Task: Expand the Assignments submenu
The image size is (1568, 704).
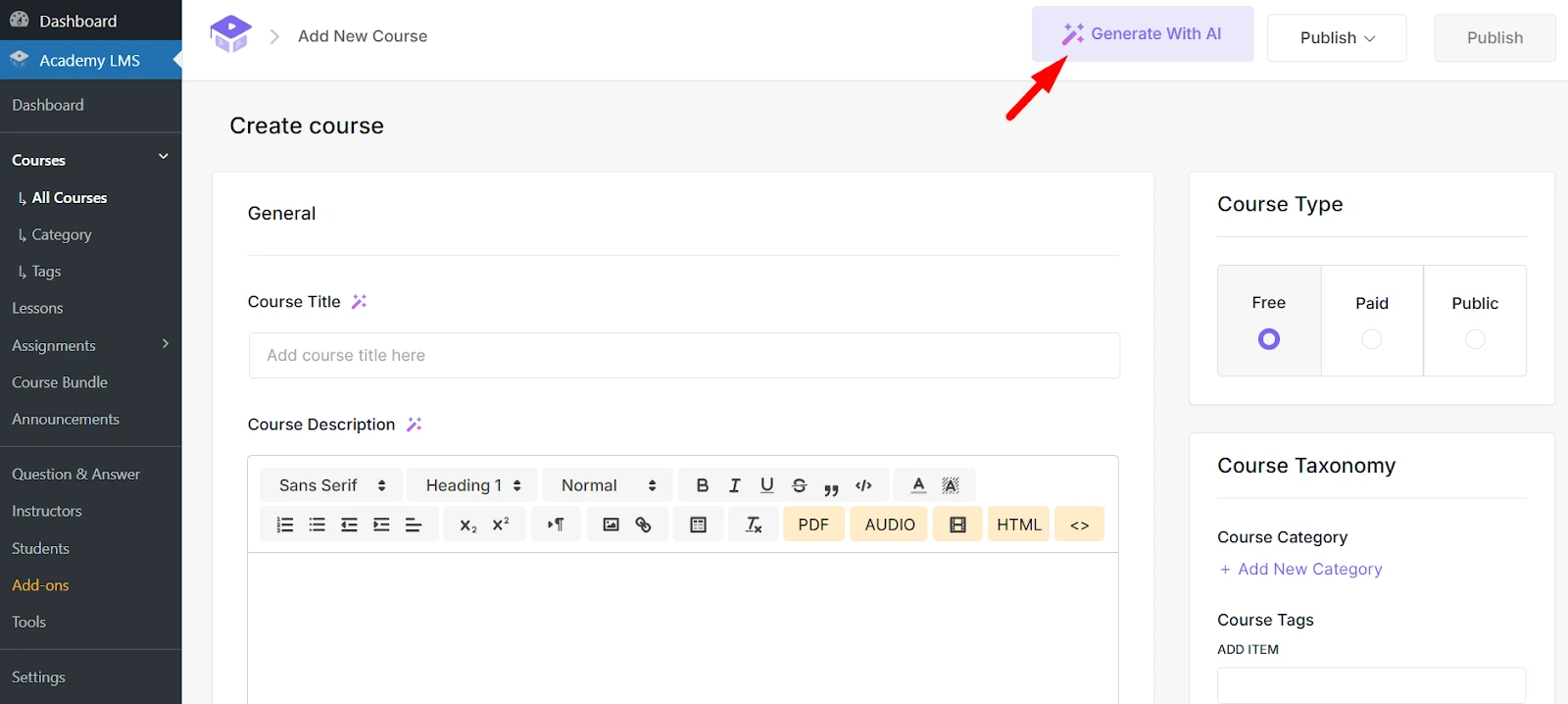Action: pos(165,344)
